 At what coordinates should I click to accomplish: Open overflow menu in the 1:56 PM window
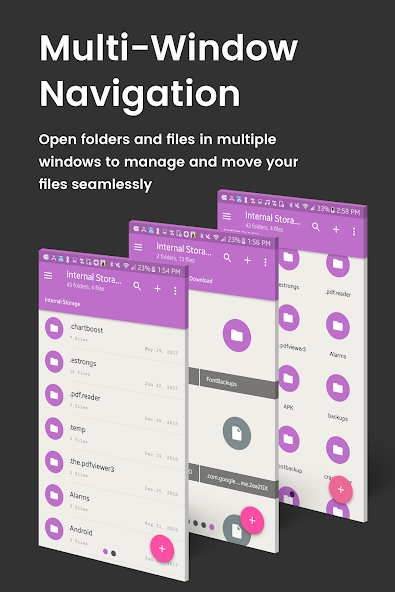pos(265,262)
